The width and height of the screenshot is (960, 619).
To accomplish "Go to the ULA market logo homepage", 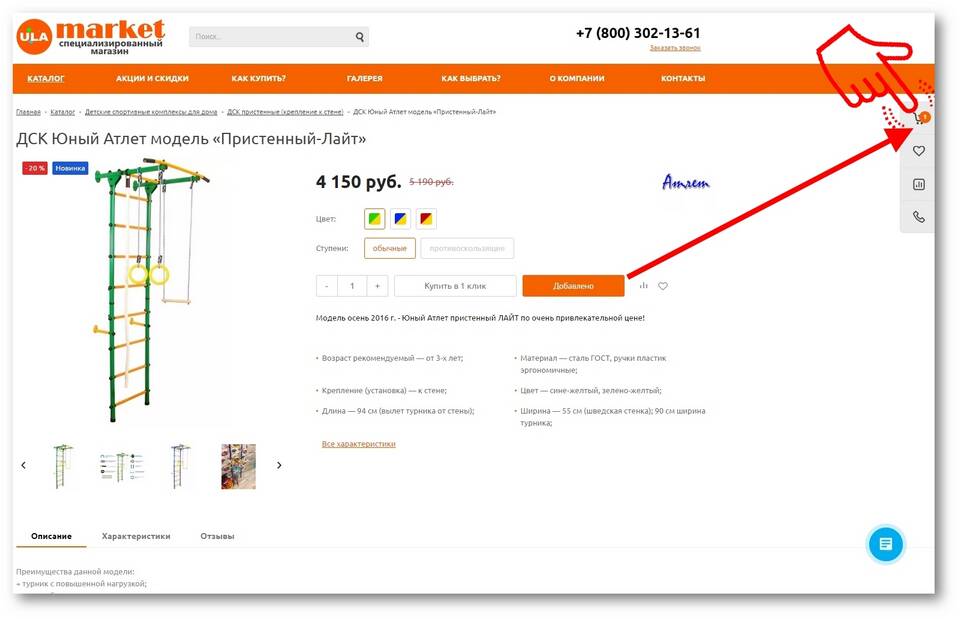I will click(91, 37).
